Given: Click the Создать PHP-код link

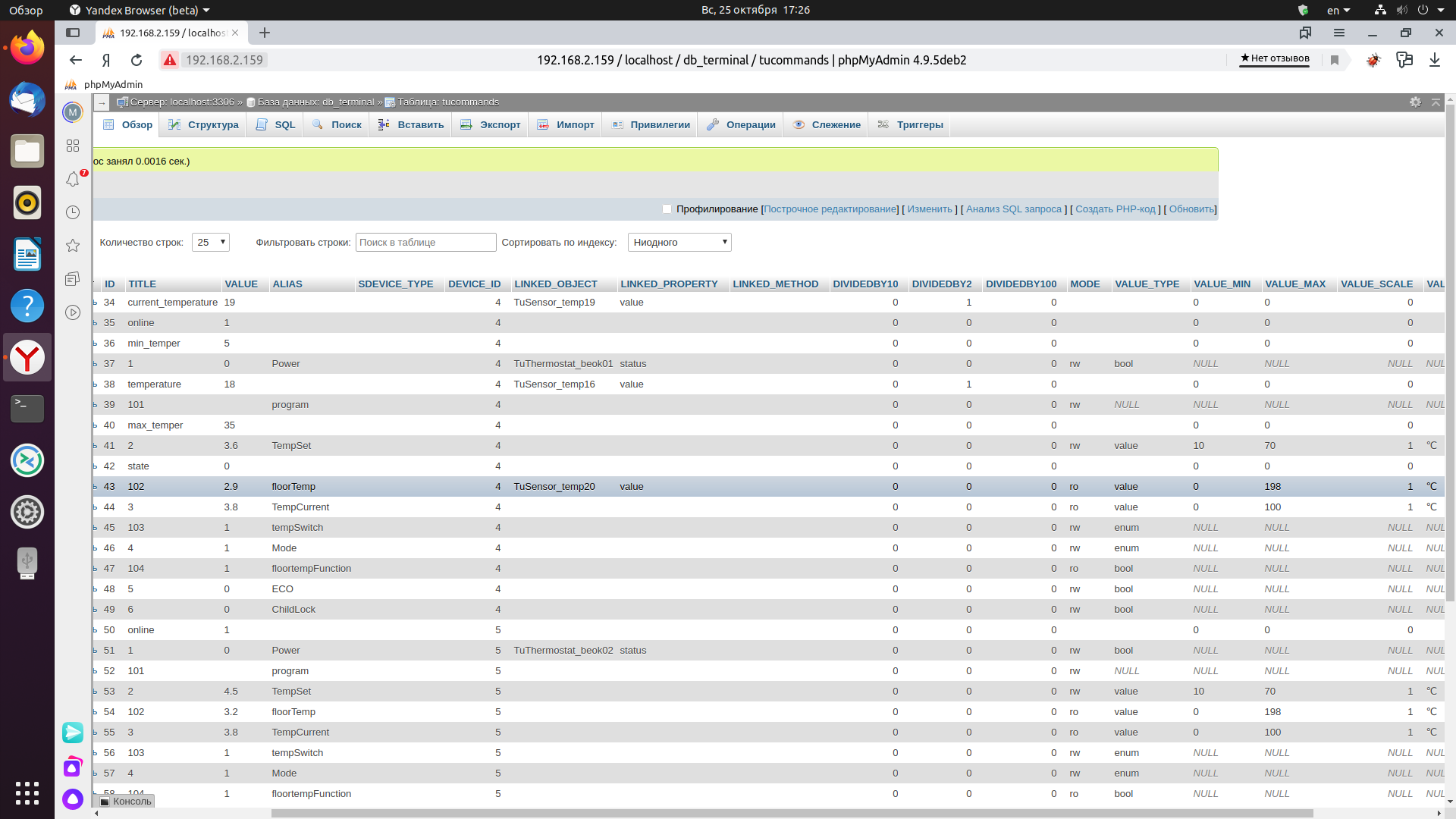Looking at the screenshot, I should (x=1115, y=209).
